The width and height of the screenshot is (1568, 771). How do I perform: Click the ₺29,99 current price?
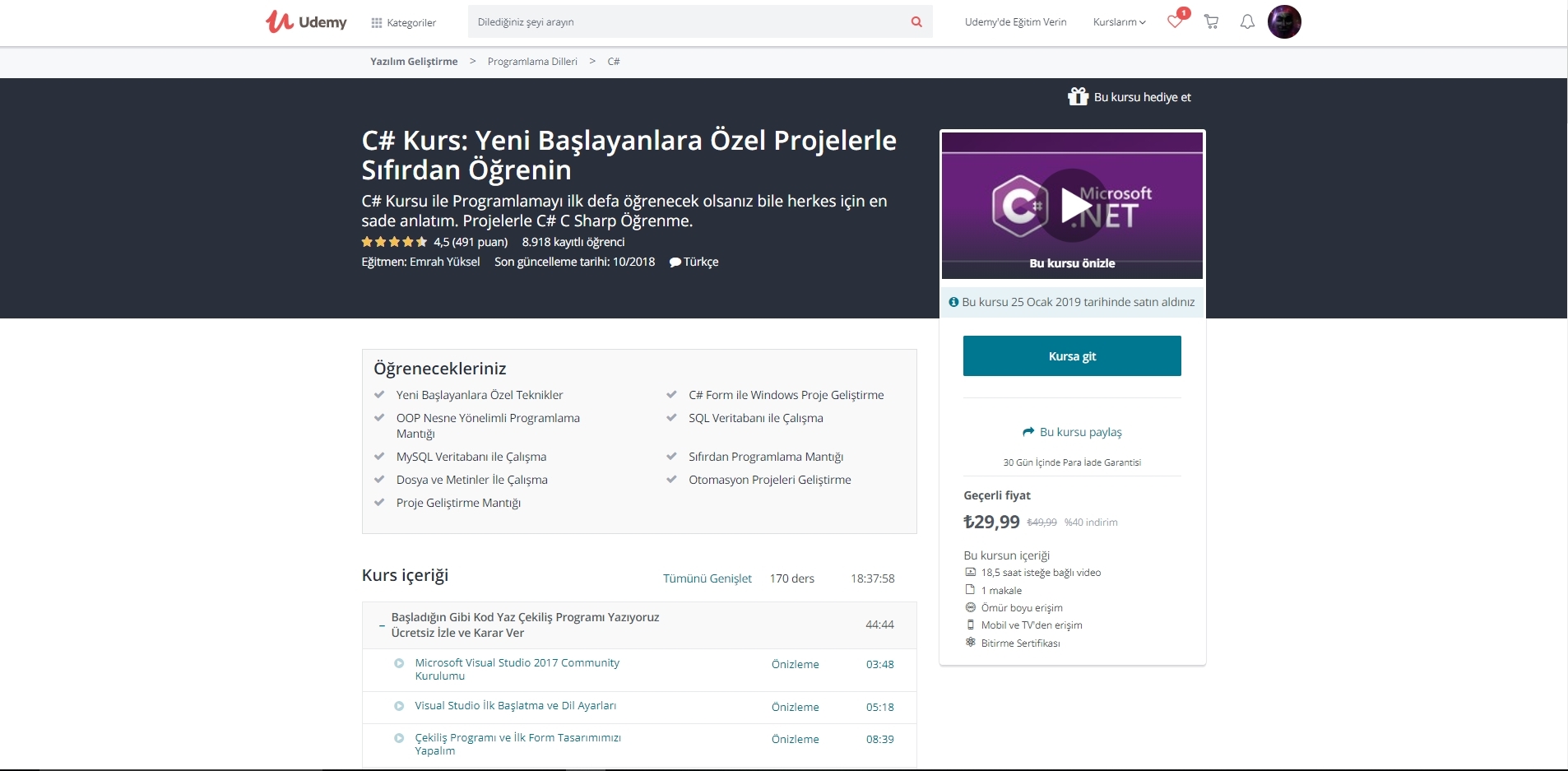click(x=991, y=522)
